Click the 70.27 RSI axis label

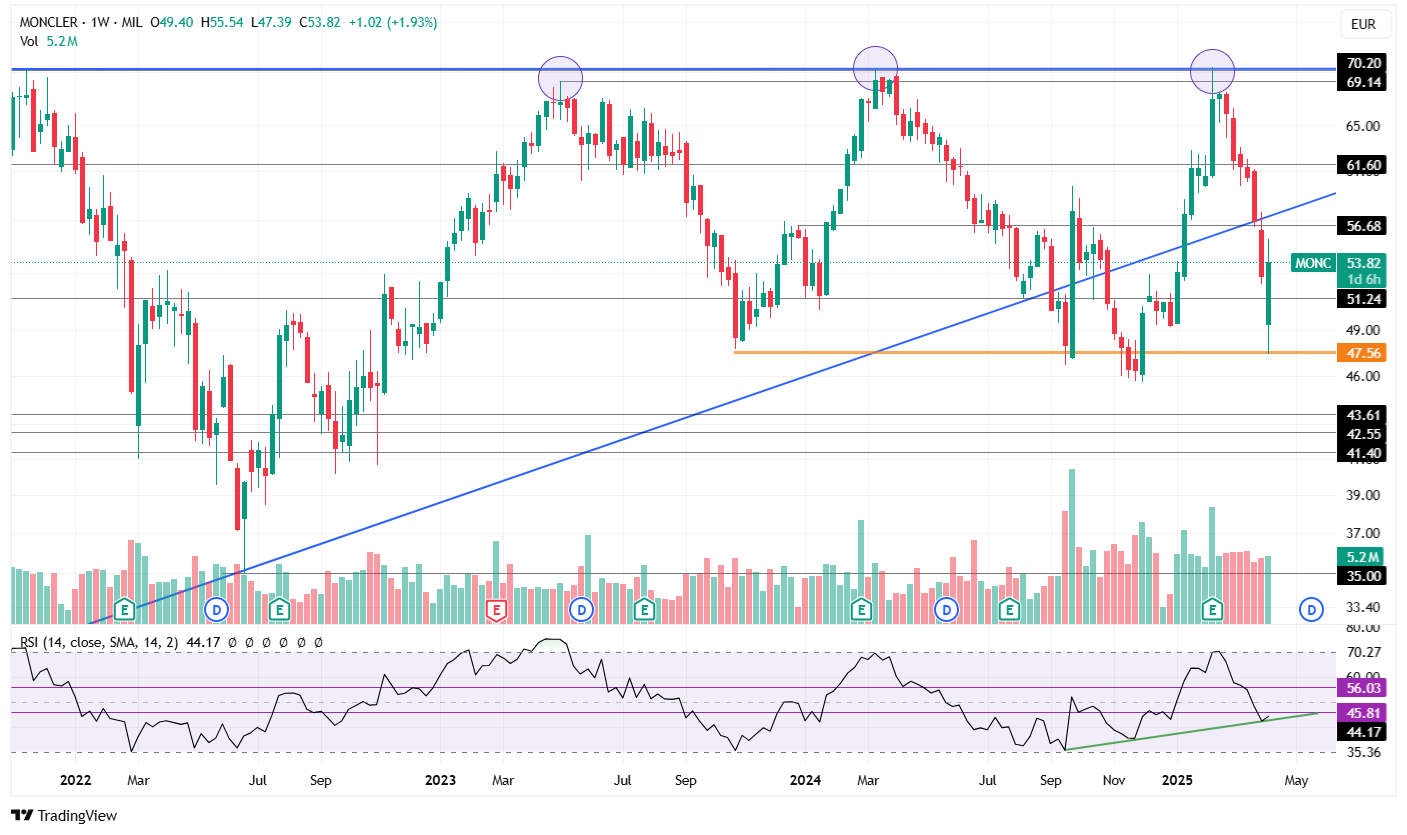click(x=1363, y=653)
